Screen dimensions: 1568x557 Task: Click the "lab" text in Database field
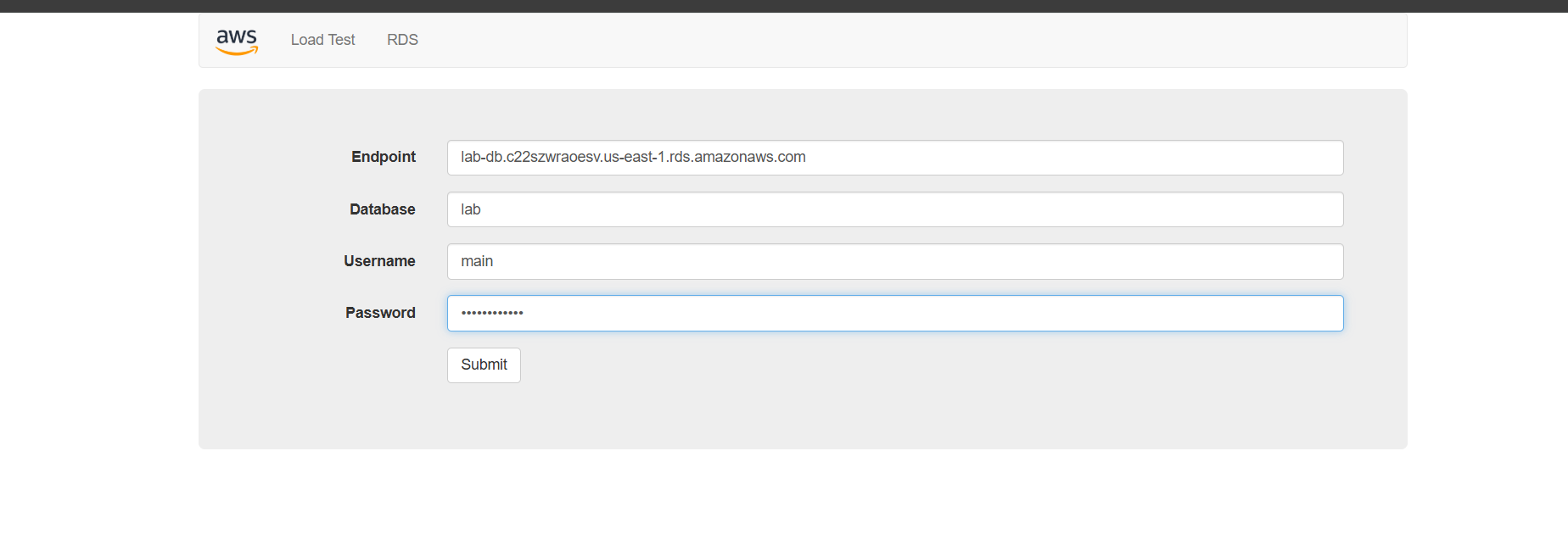[471, 209]
